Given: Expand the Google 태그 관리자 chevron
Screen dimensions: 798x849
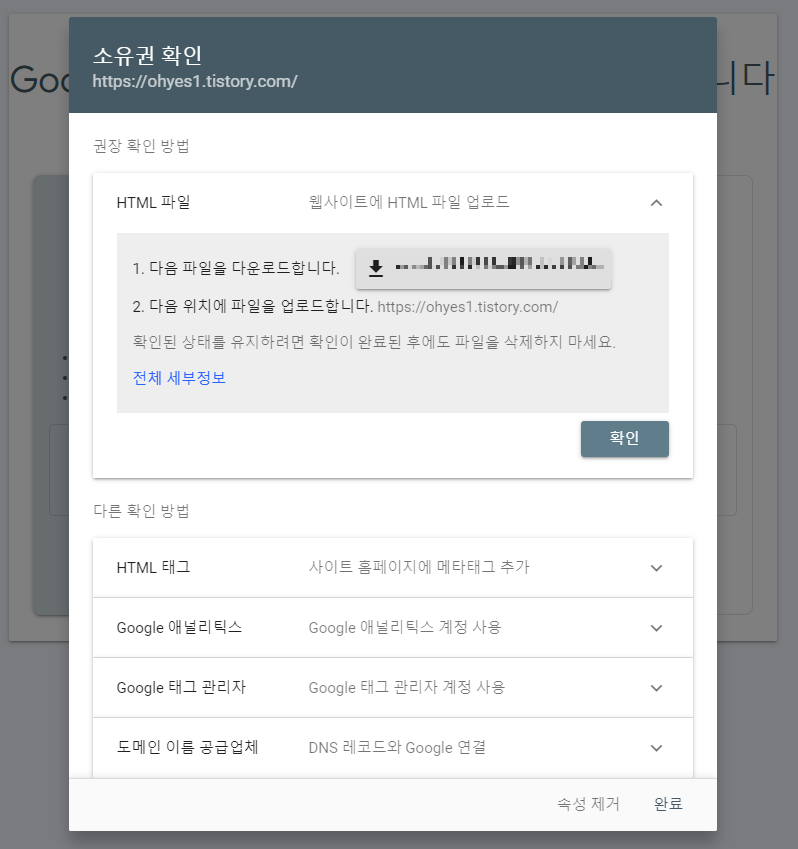Looking at the screenshot, I should pyautogui.click(x=656, y=688).
